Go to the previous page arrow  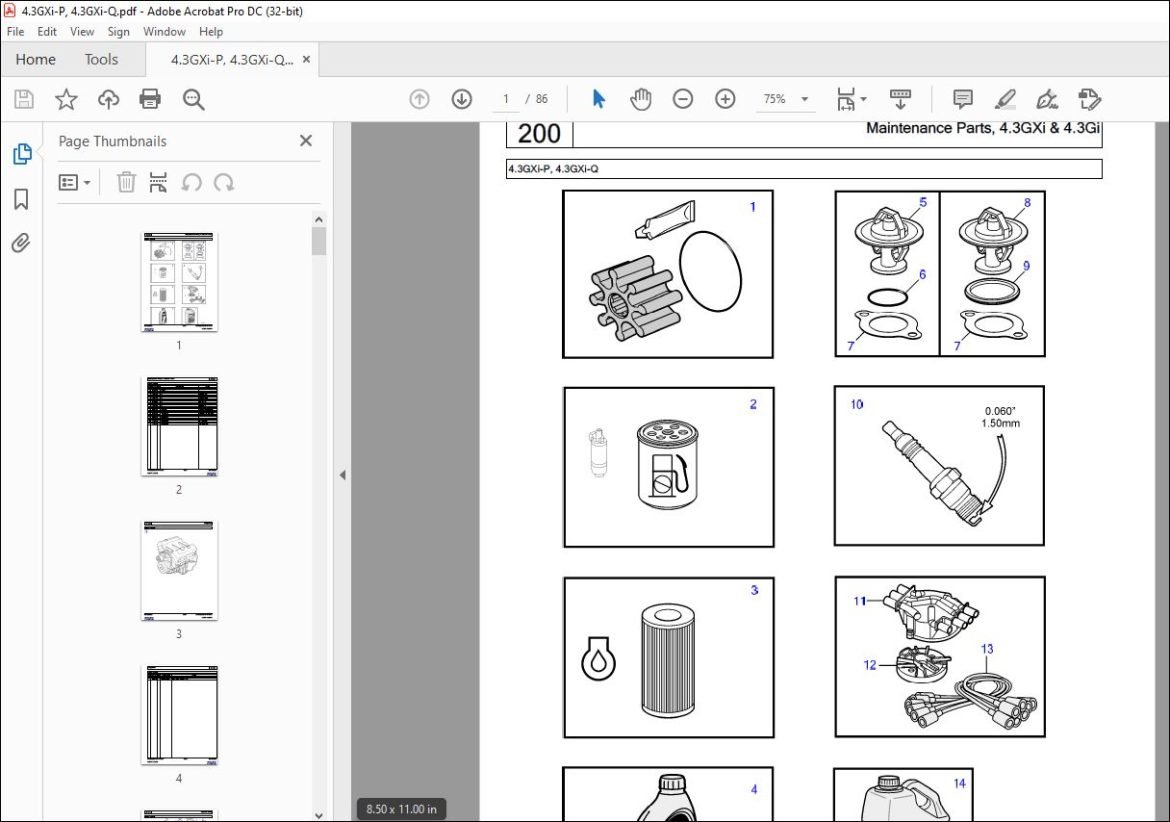pyautogui.click(x=419, y=99)
